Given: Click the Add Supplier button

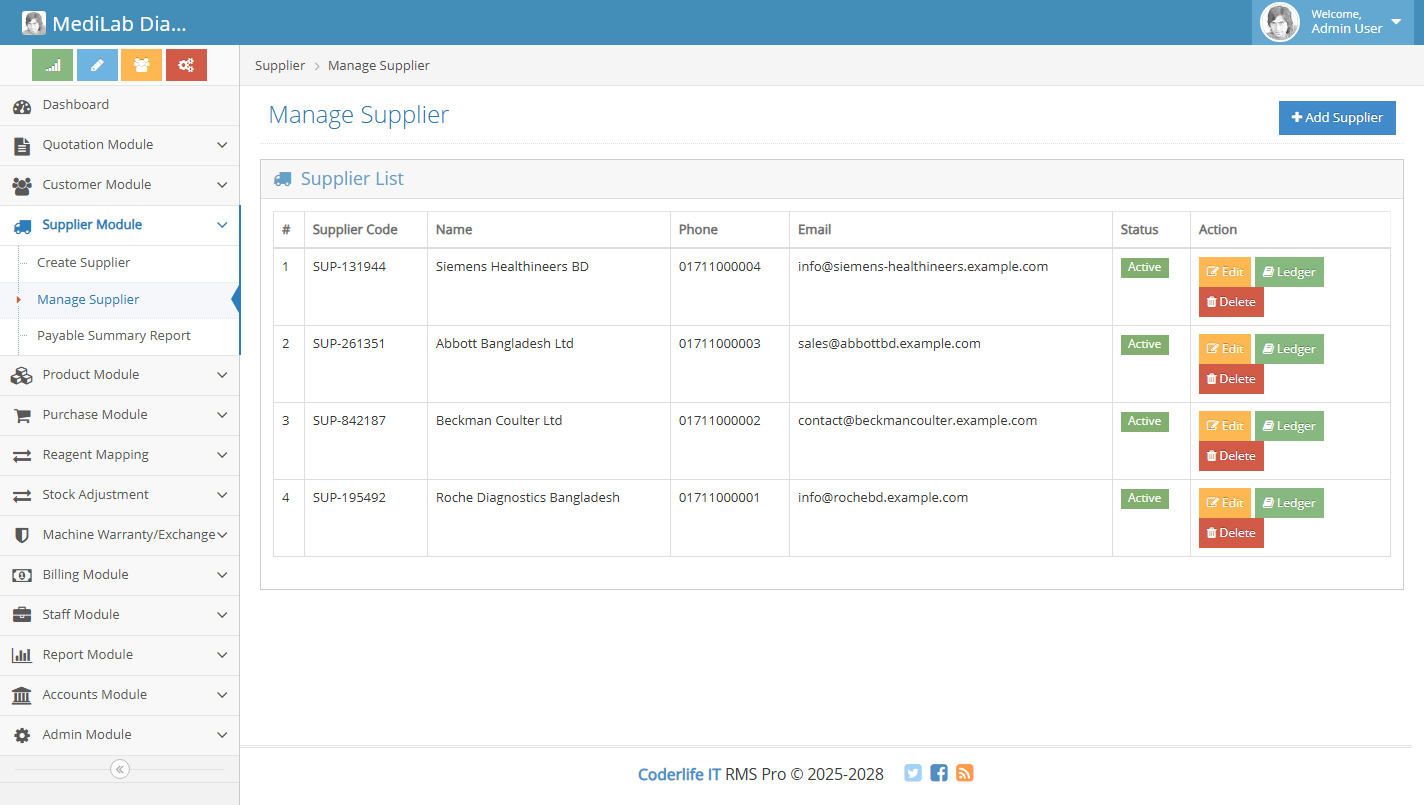Looking at the screenshot, I should tap(1337, 118).
